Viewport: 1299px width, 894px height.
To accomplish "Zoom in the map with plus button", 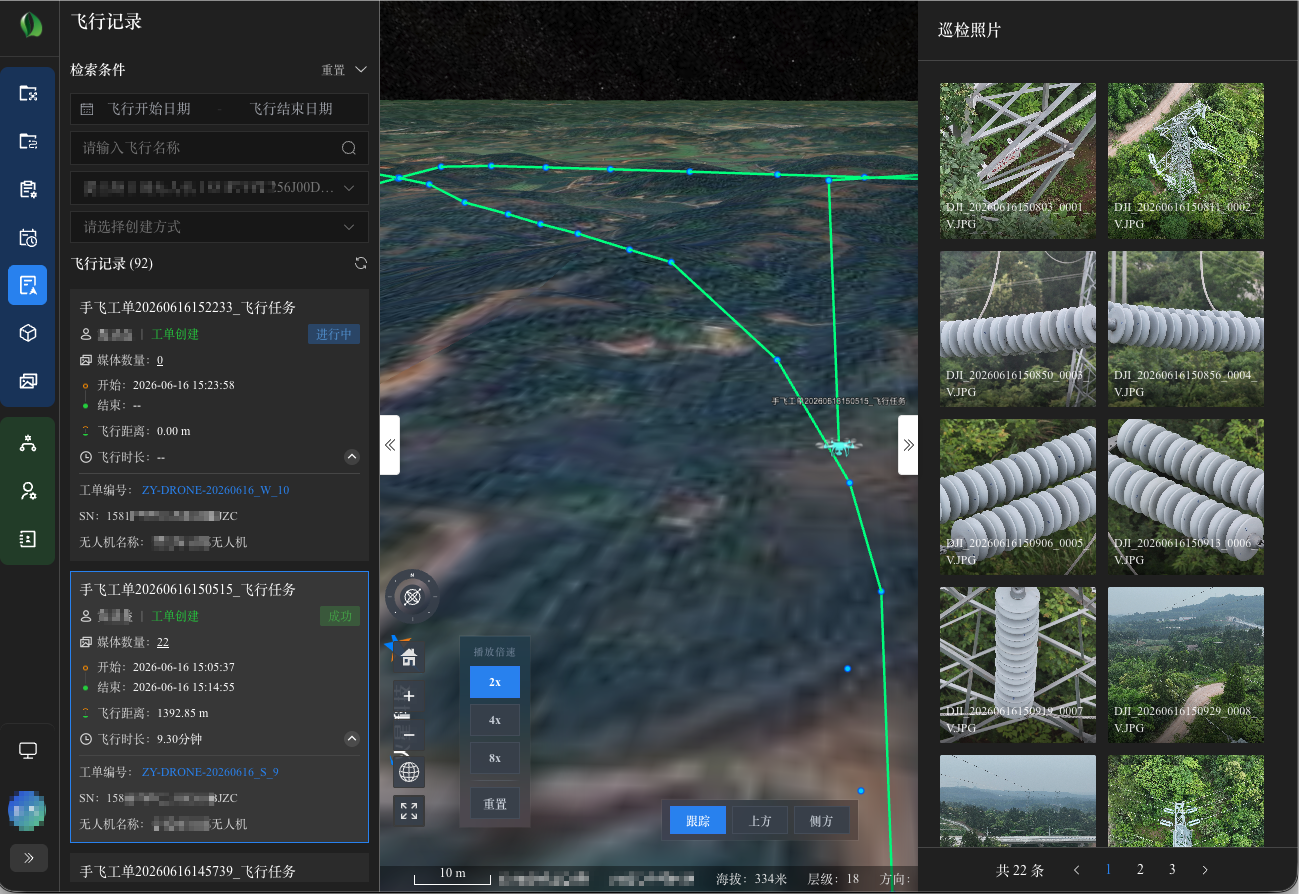I will [408, 696].
